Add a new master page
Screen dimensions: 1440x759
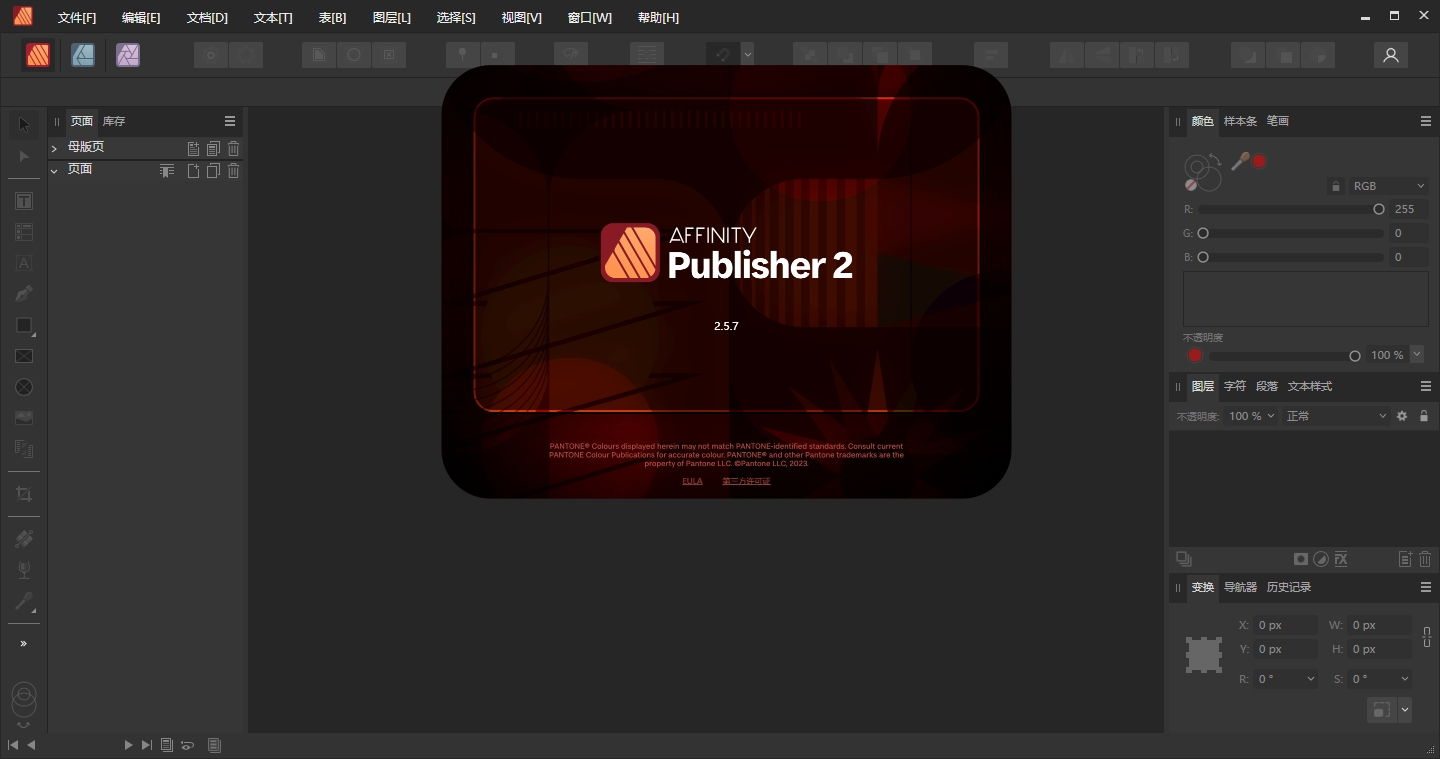[194, 148]
